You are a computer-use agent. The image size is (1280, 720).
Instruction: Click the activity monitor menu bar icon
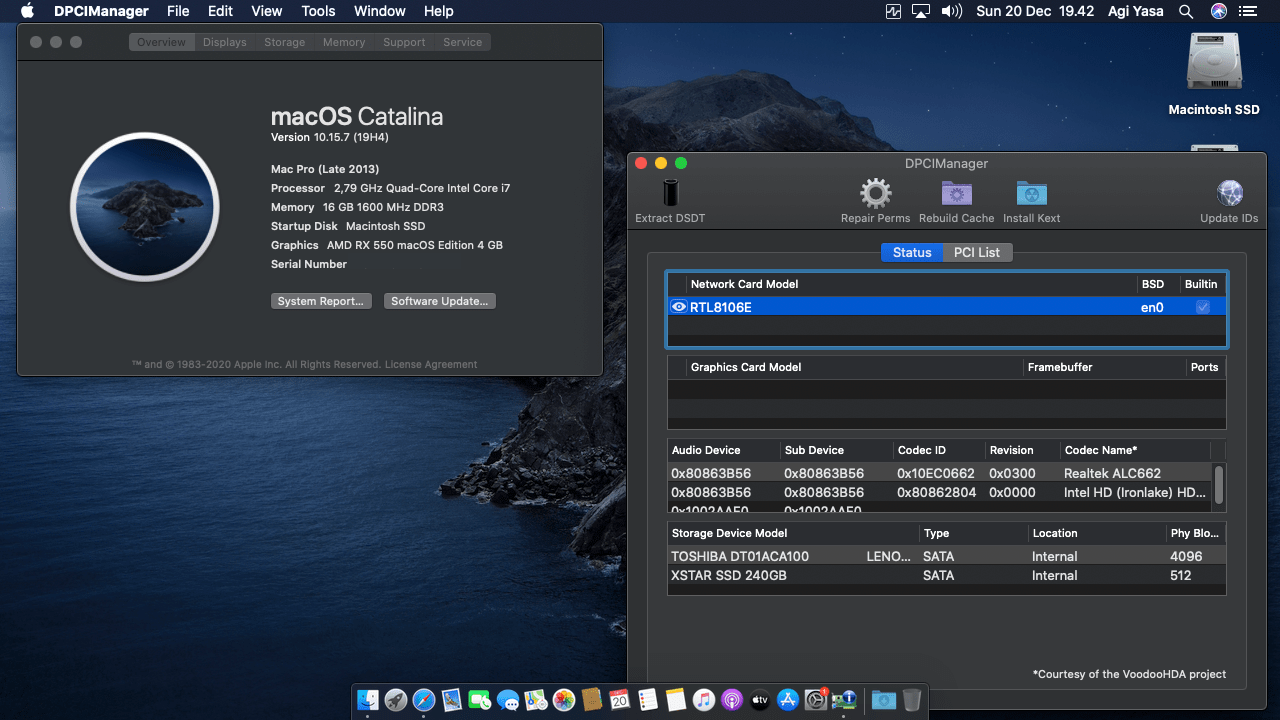pyautogui.click(x=894, y=11)
